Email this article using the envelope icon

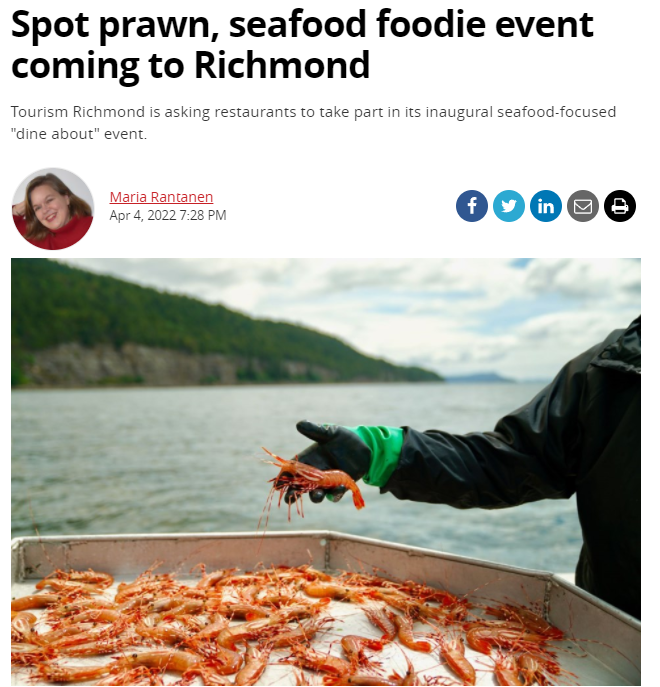(x=582, y=206)
